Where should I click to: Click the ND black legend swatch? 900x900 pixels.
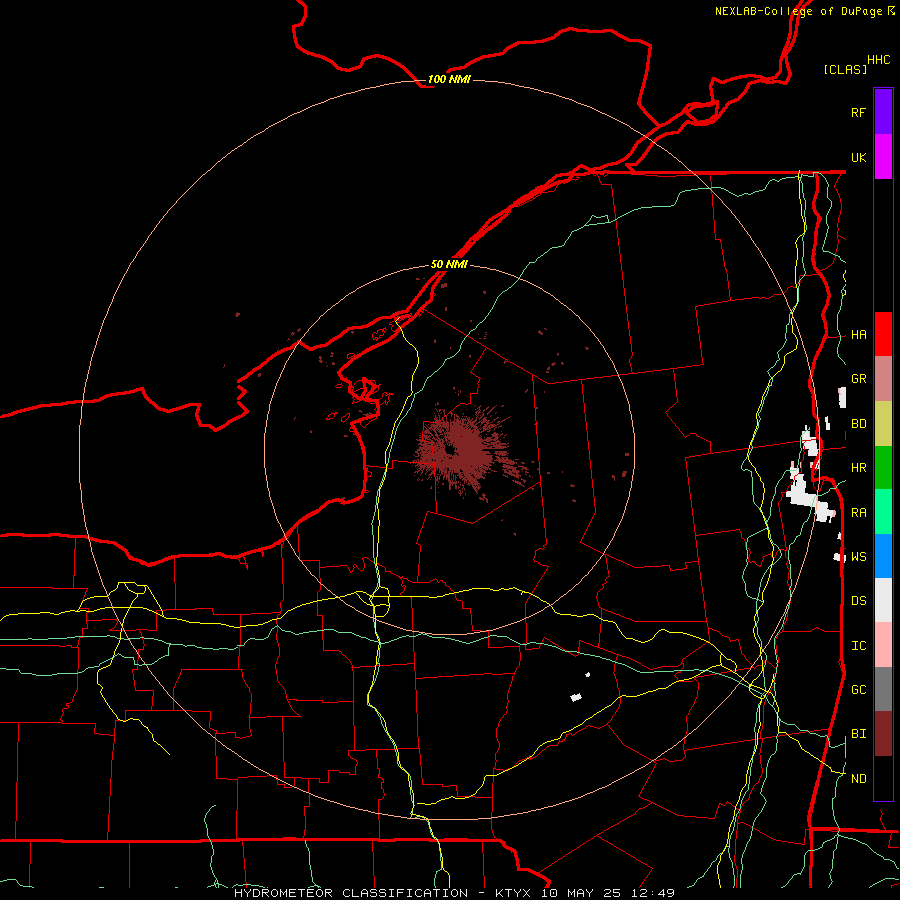(x=883, y=778)
